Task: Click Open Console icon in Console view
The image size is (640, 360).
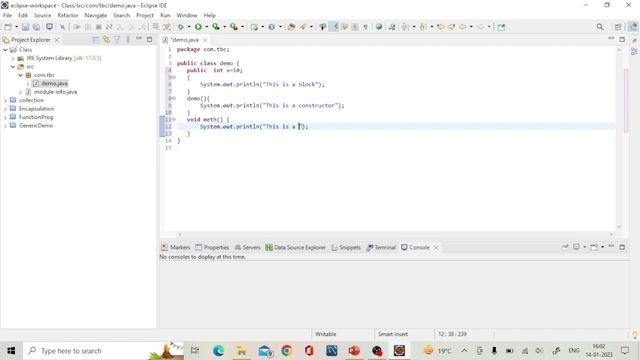Action: (x=594, y=247)
